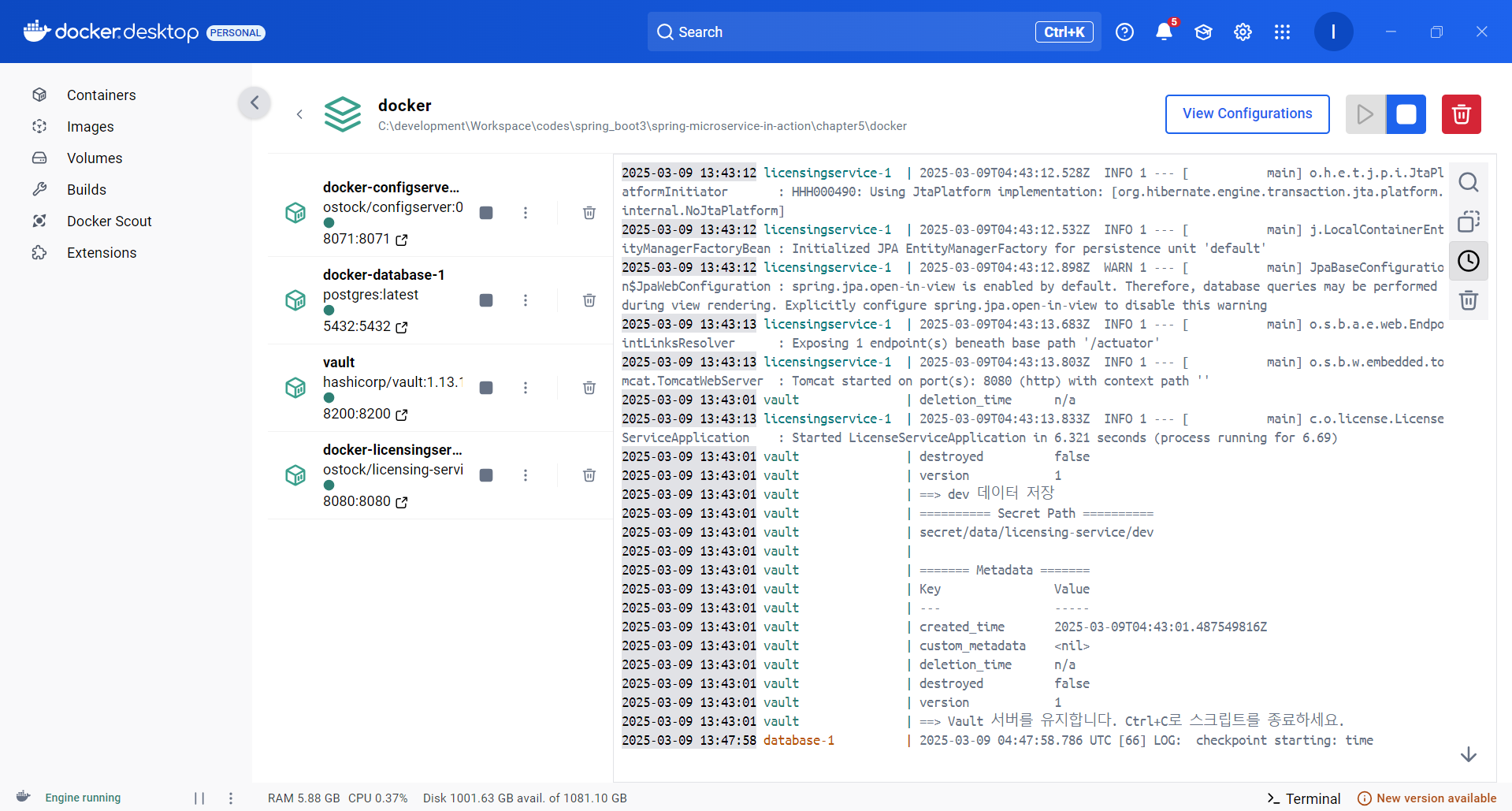
Task: Open the apps grid icon in header
Action: 1282,32
